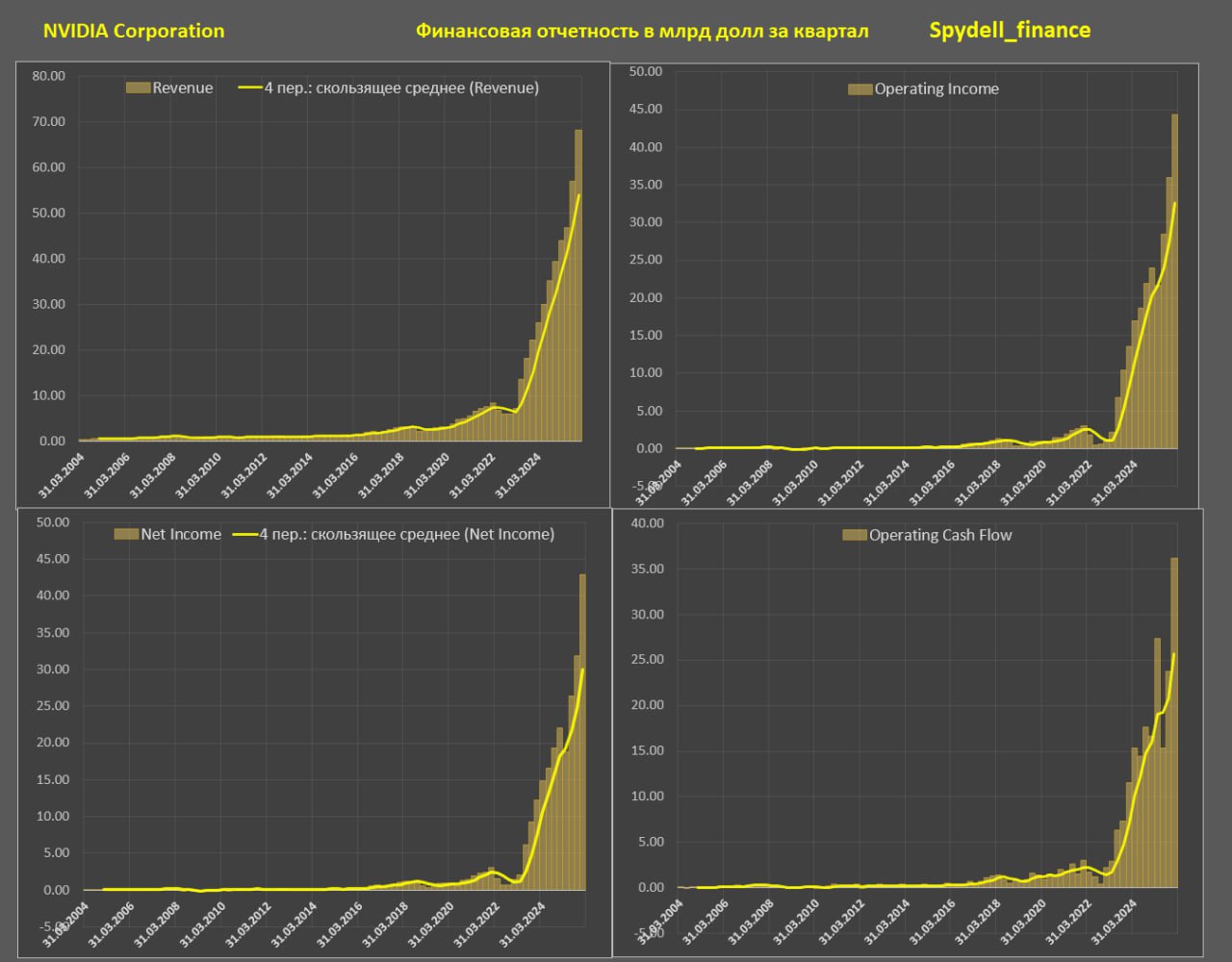Click the tallest bar in Revenue chart

(x=578, y=289)
